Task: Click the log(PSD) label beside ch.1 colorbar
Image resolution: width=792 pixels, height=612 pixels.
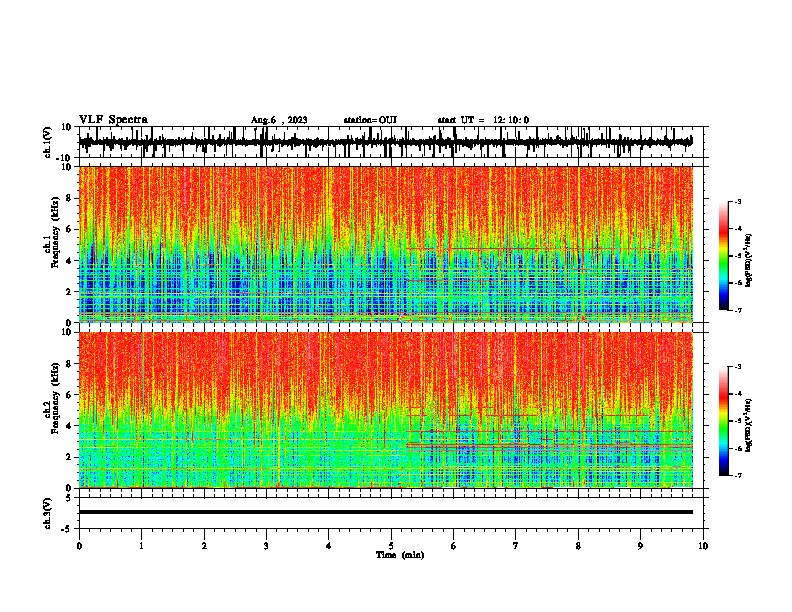Action: (x=749, y=260)
